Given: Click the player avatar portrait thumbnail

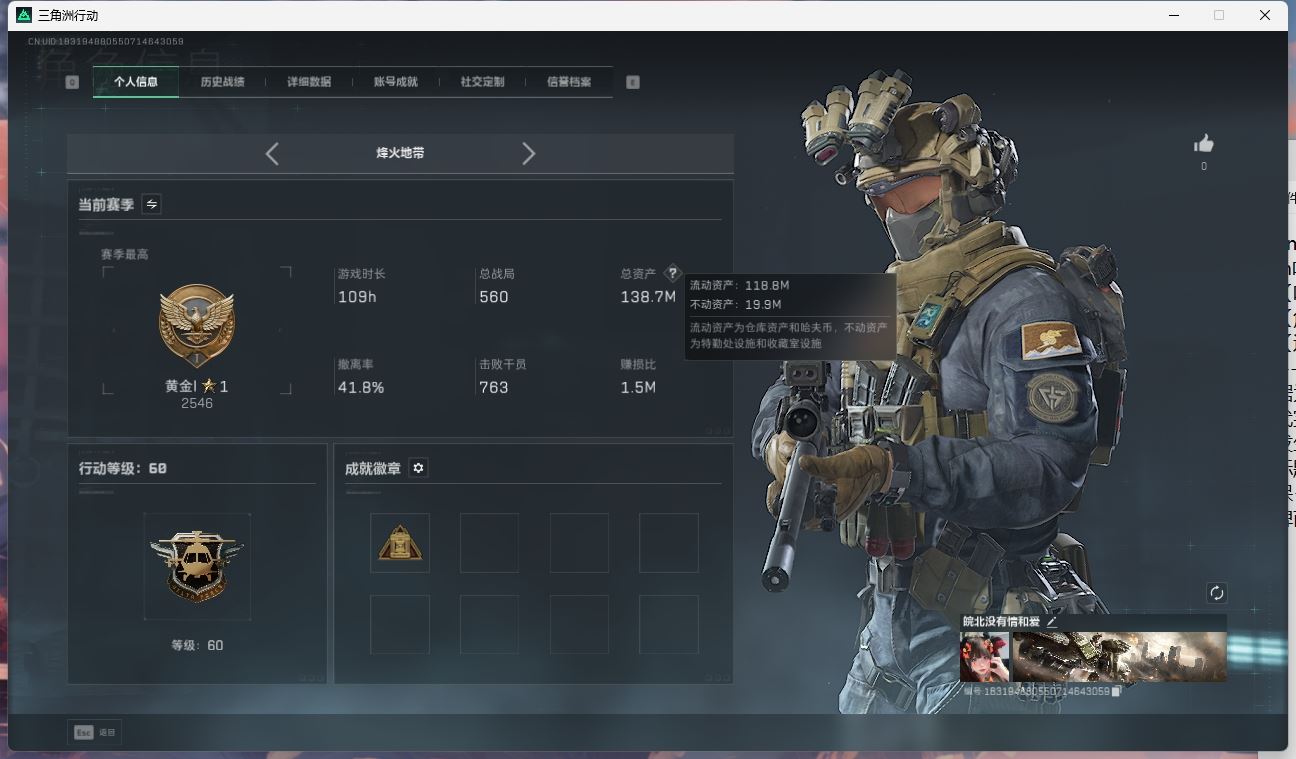Looking at the screenshot, I should [984, 657].
